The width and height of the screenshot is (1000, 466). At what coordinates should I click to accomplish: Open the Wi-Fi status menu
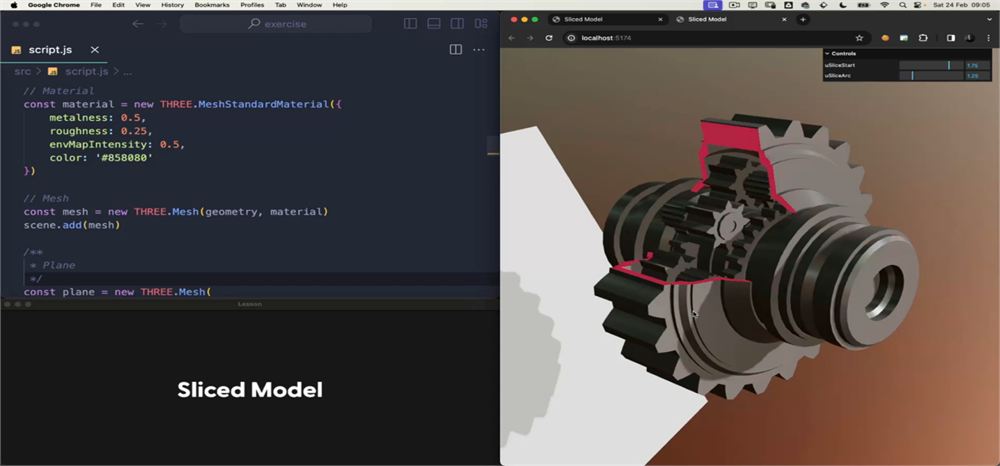click(x=884, y=4)
